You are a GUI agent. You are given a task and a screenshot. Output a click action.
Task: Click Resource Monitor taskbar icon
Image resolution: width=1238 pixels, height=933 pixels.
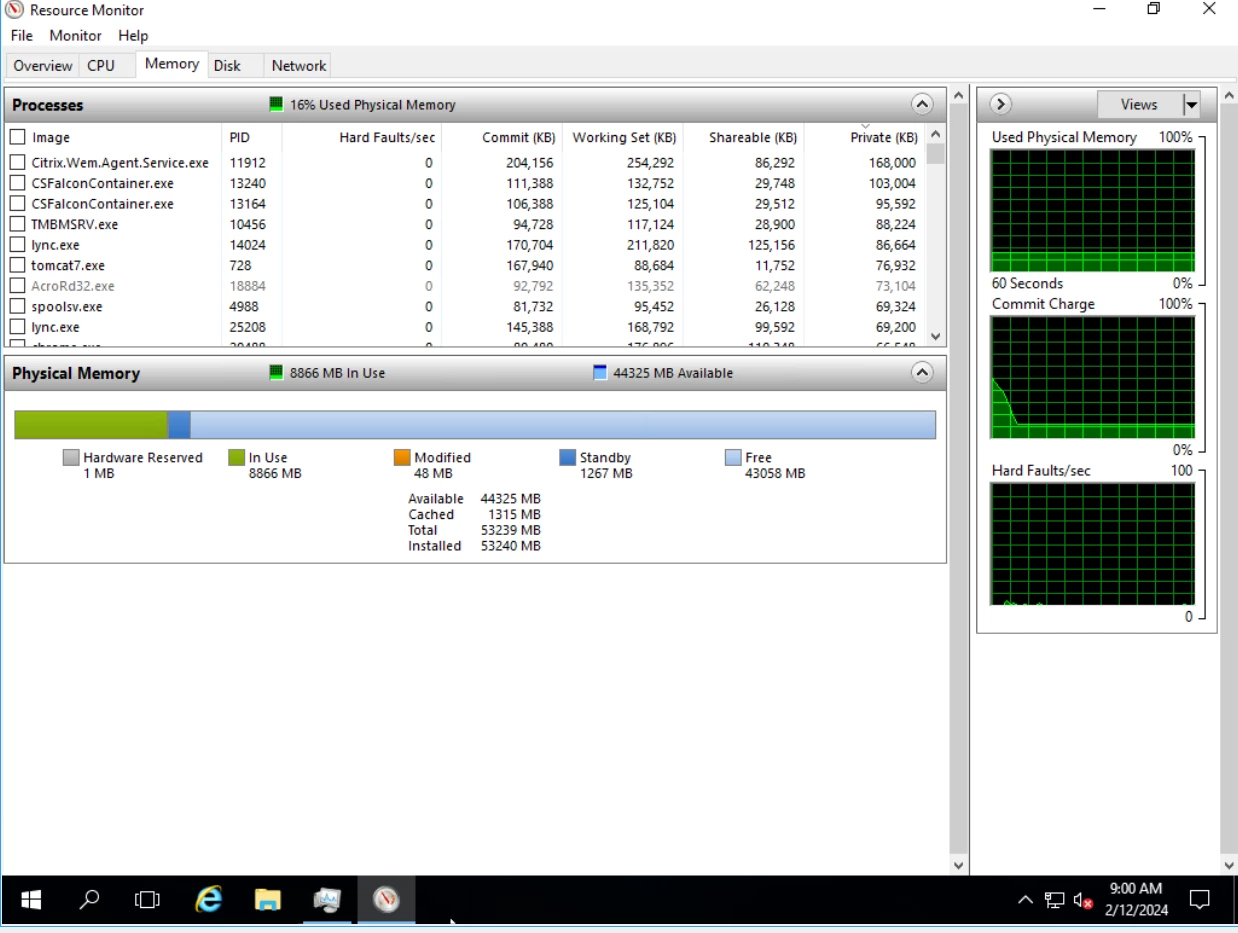coord(386,900)
